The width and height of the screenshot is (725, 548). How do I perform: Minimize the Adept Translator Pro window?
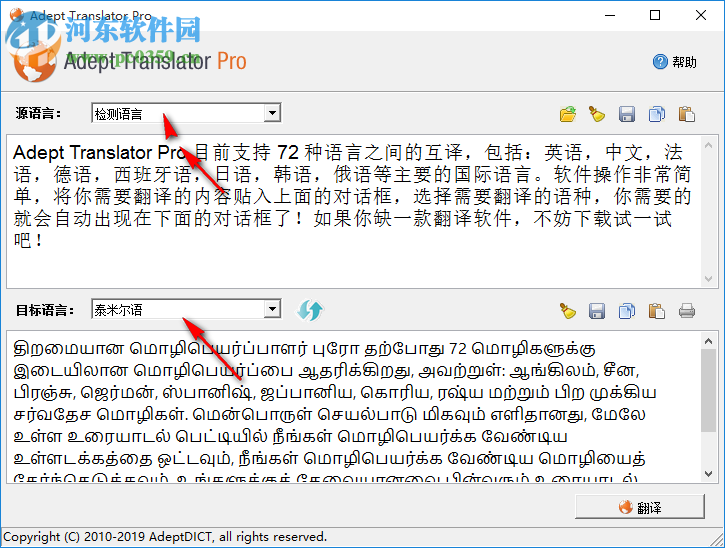610,15
